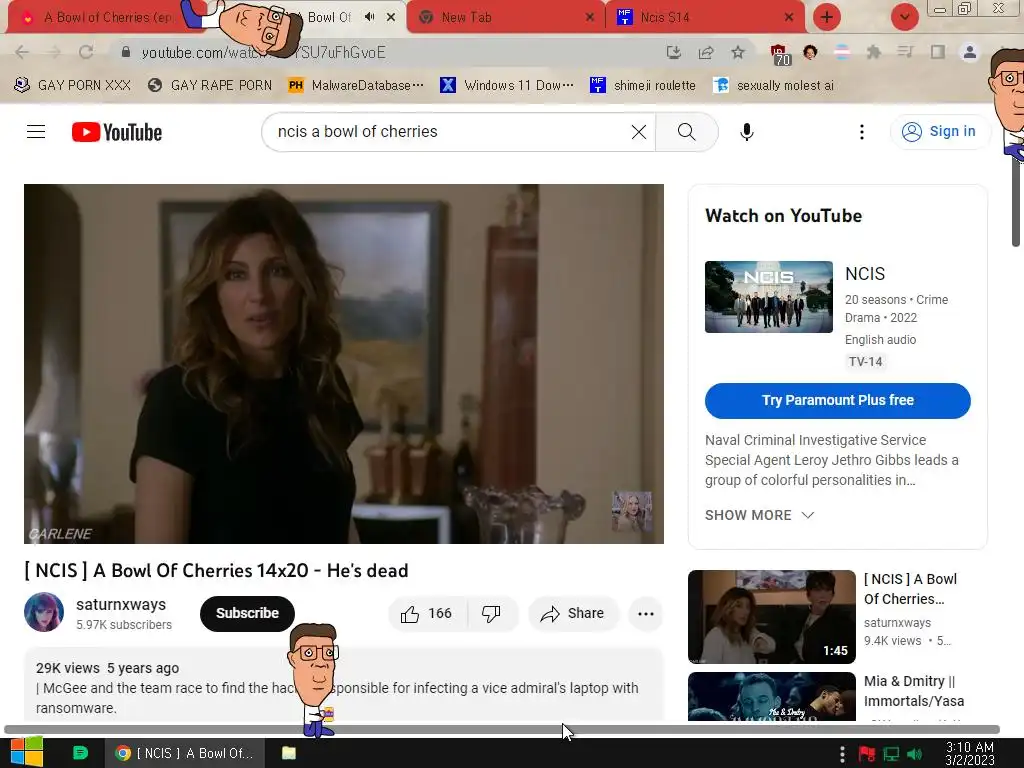Click the video player to pause
Image resolution: width=1024 pixels, height=768 pixels.
pos(344,364)
